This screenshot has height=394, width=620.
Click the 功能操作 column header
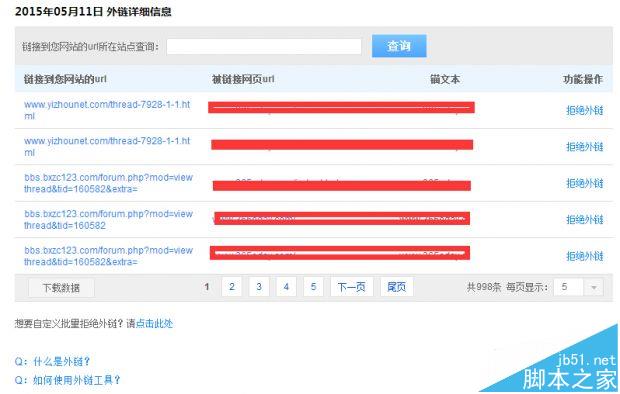coord(583,79)
